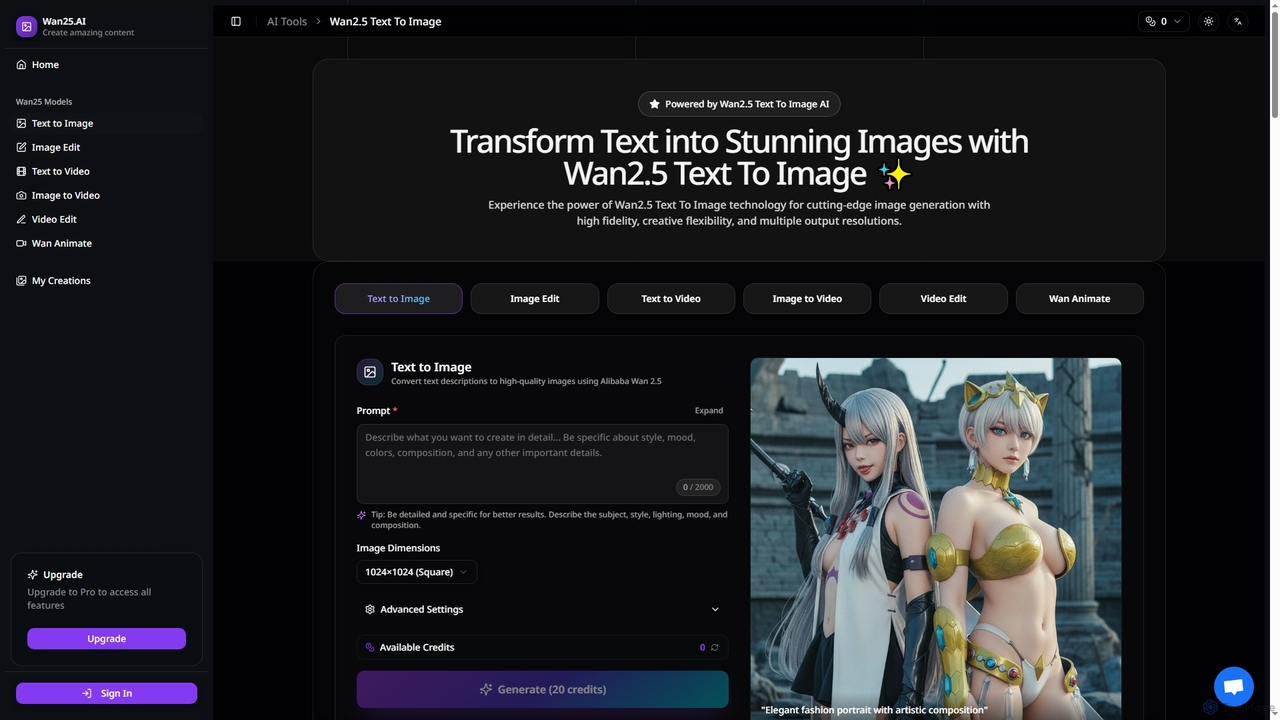Toggle the sidebar panel icon
Viewport: 1280px width, 720px height.
236,21
